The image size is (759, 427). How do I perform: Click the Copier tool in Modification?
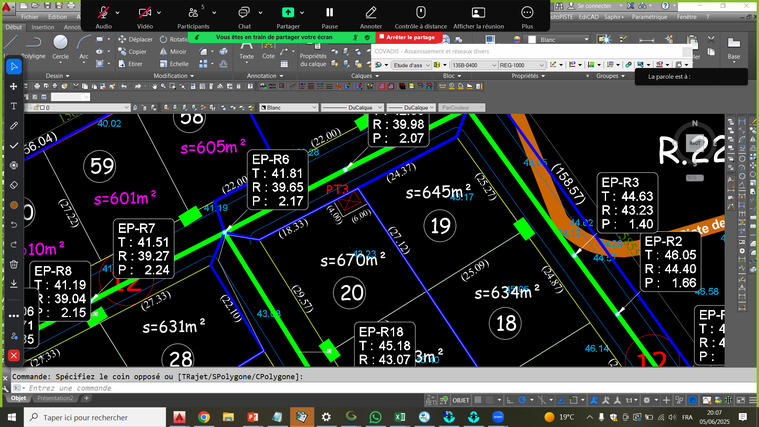click(x=134, y=50)
